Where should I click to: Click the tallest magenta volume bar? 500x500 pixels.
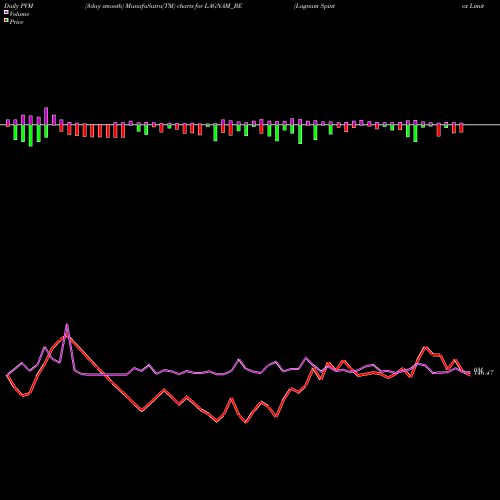tap(46, 116)
